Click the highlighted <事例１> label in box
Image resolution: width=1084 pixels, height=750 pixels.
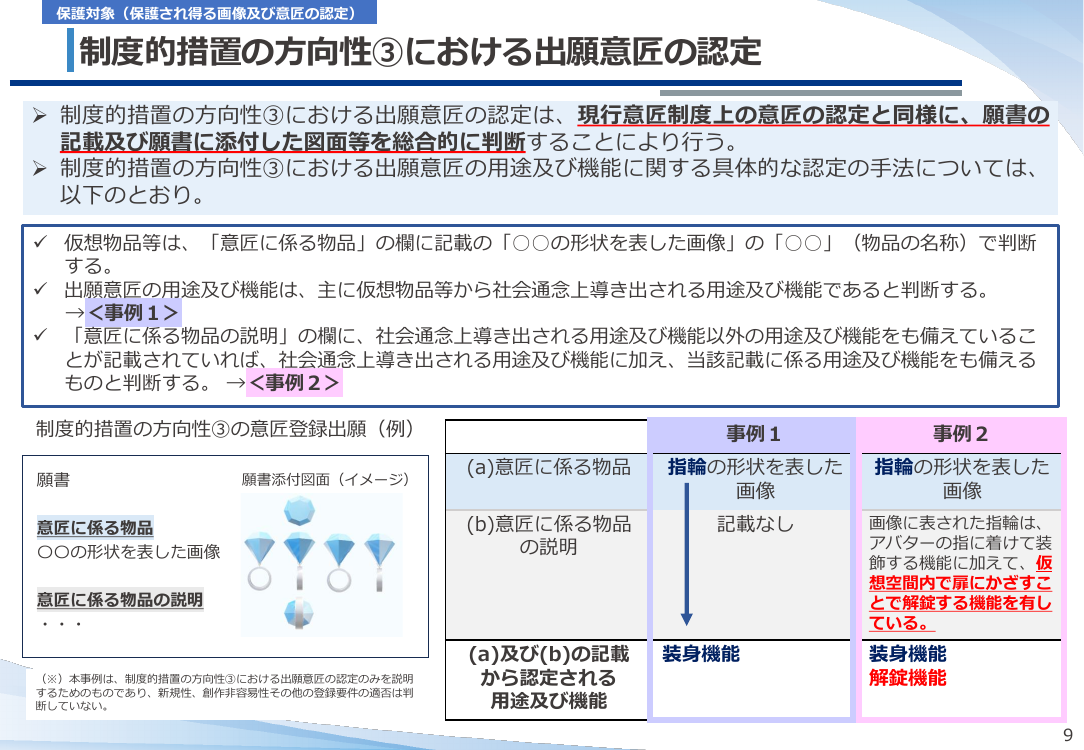coord(133,312)
